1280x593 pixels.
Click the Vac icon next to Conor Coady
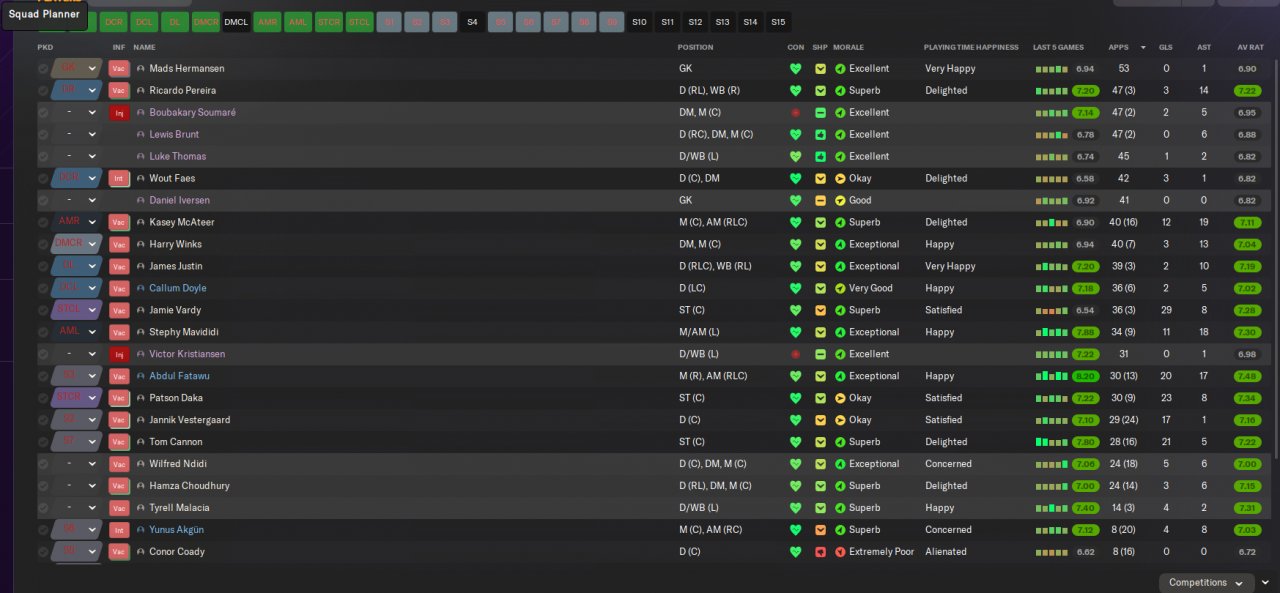[x=119, y=552]
